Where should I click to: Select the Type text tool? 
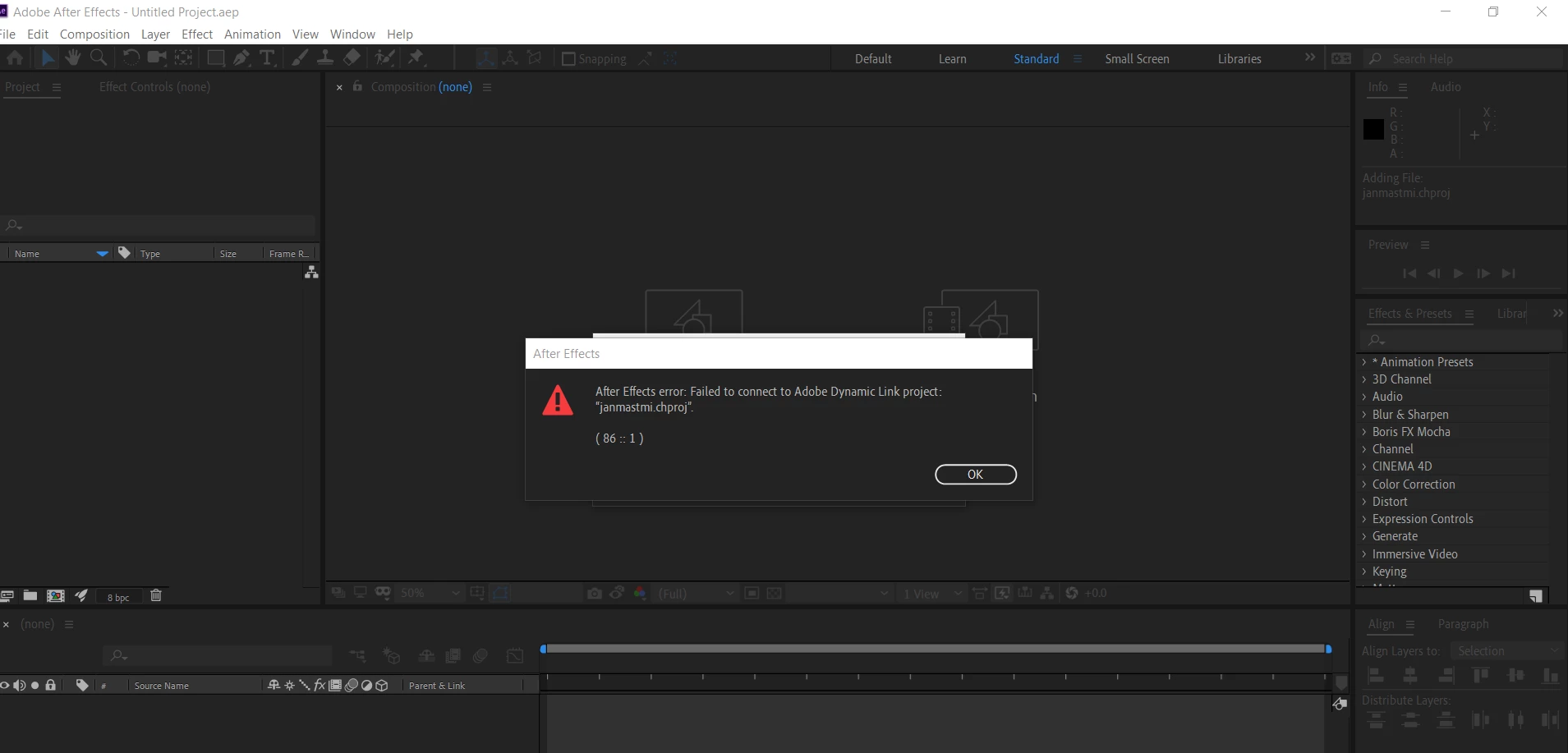click(267, 57)
